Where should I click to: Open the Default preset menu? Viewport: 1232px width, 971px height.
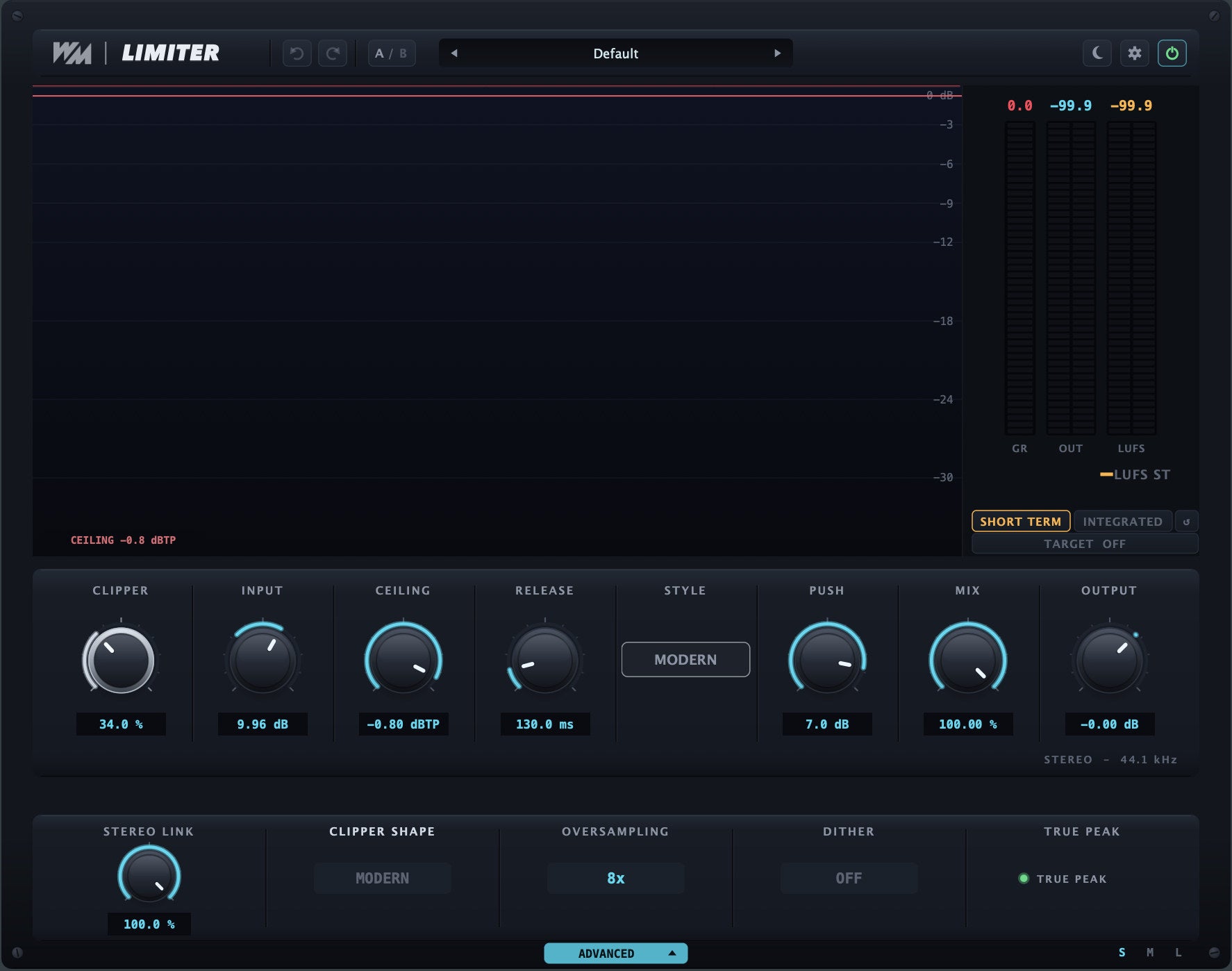click(x=615, y=53)
